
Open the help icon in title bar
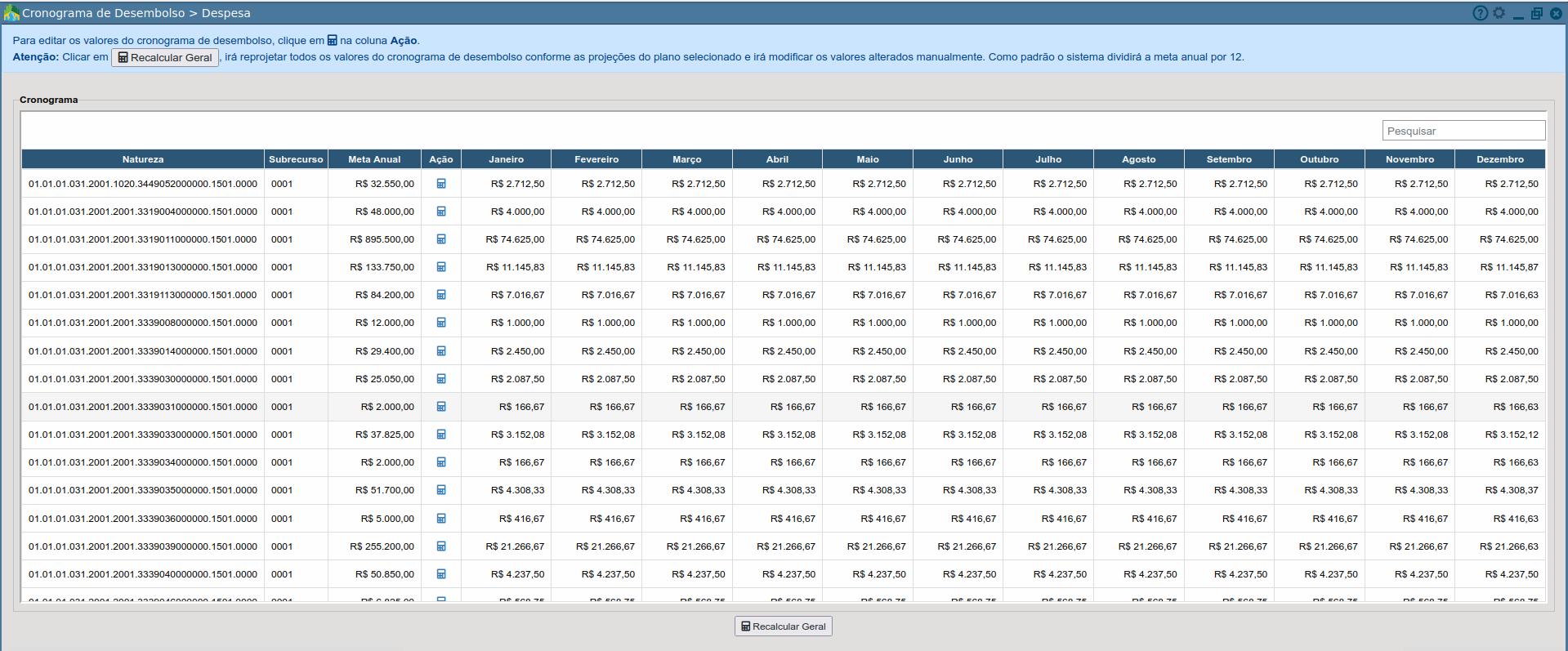click(x=1480, y=13)
